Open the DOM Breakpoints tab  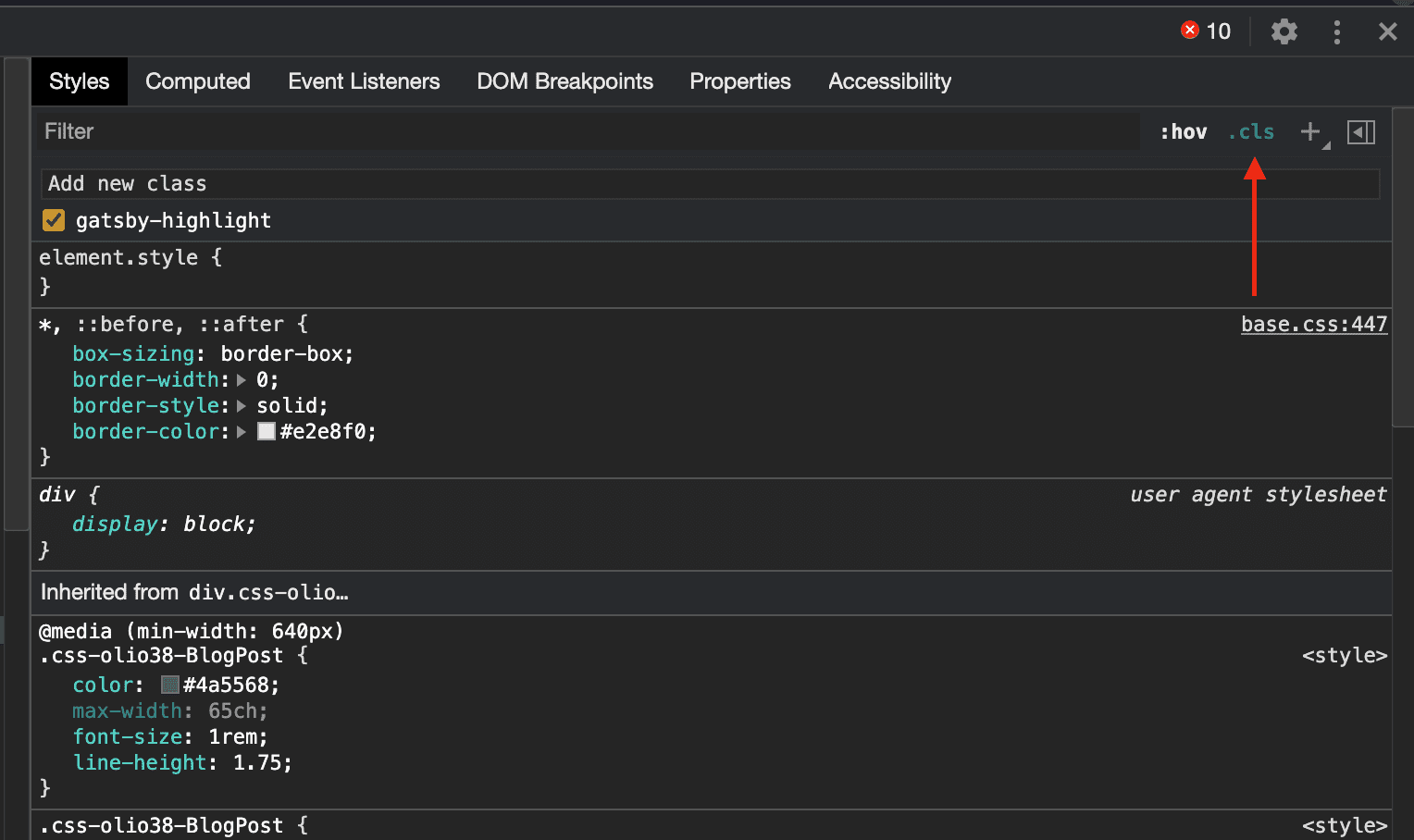point(564,81)
